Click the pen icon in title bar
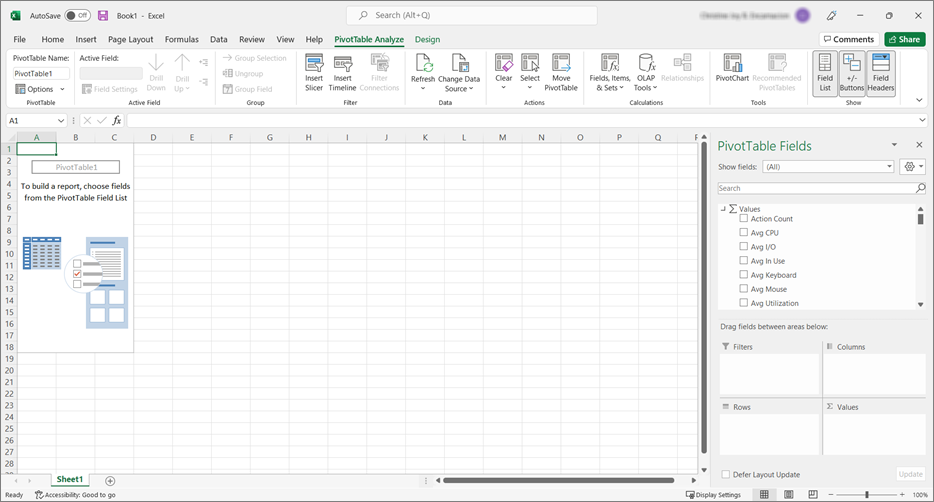 point(832,16)
